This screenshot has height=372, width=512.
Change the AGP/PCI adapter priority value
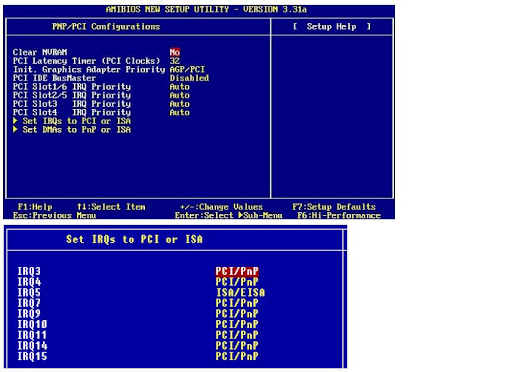pyautogui.click(x=187, y=69)
